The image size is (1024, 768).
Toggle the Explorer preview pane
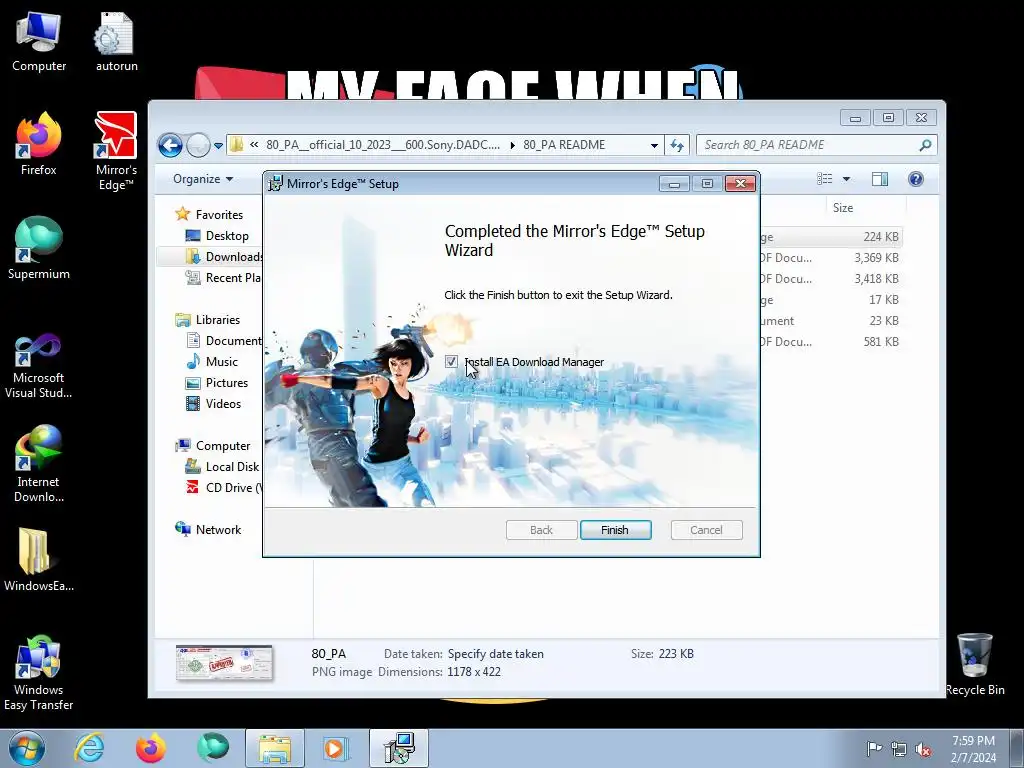tap(880, 179)
